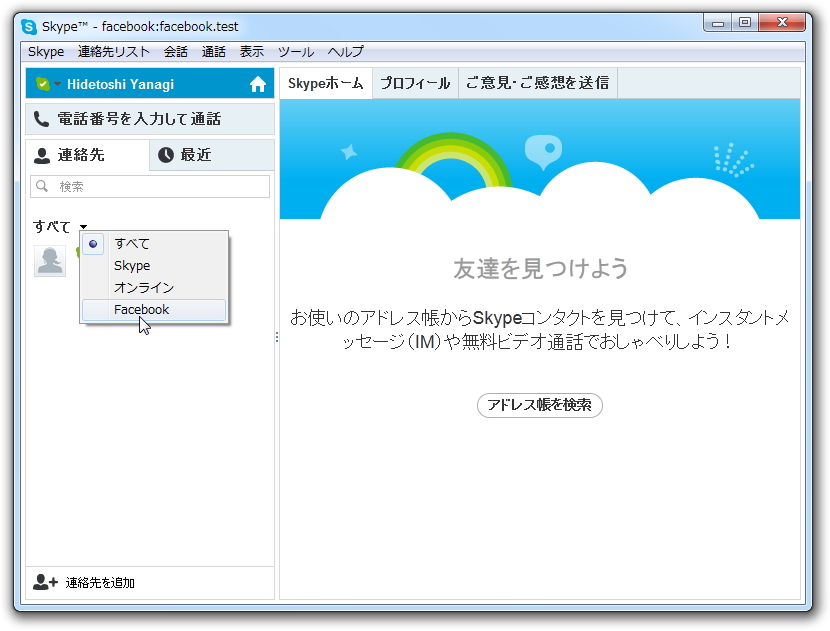Click the add-contact icon next to 連絡先を追加
This screenshot has height=631, width=830.
tap(45, 583)
